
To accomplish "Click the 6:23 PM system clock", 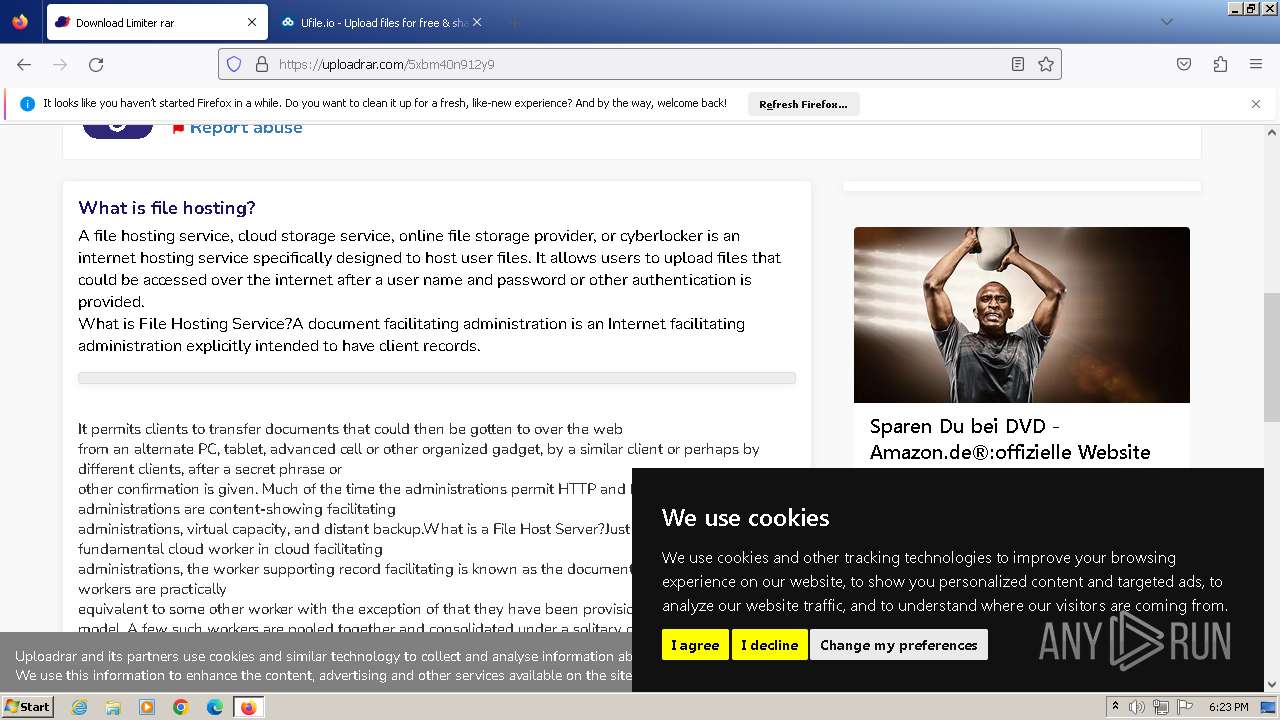I will tap(1228, 707).
